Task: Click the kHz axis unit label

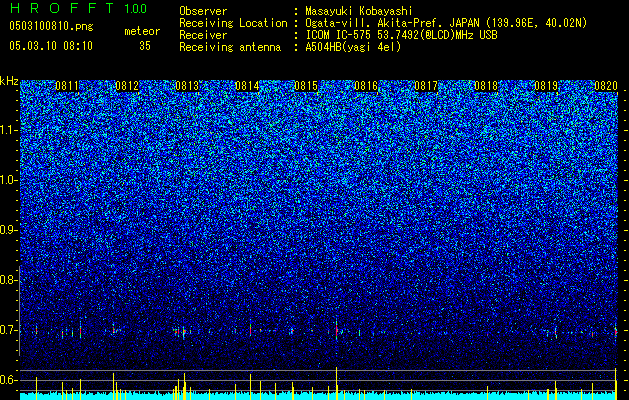Action: pyautogui.click(x=9, y=81)
